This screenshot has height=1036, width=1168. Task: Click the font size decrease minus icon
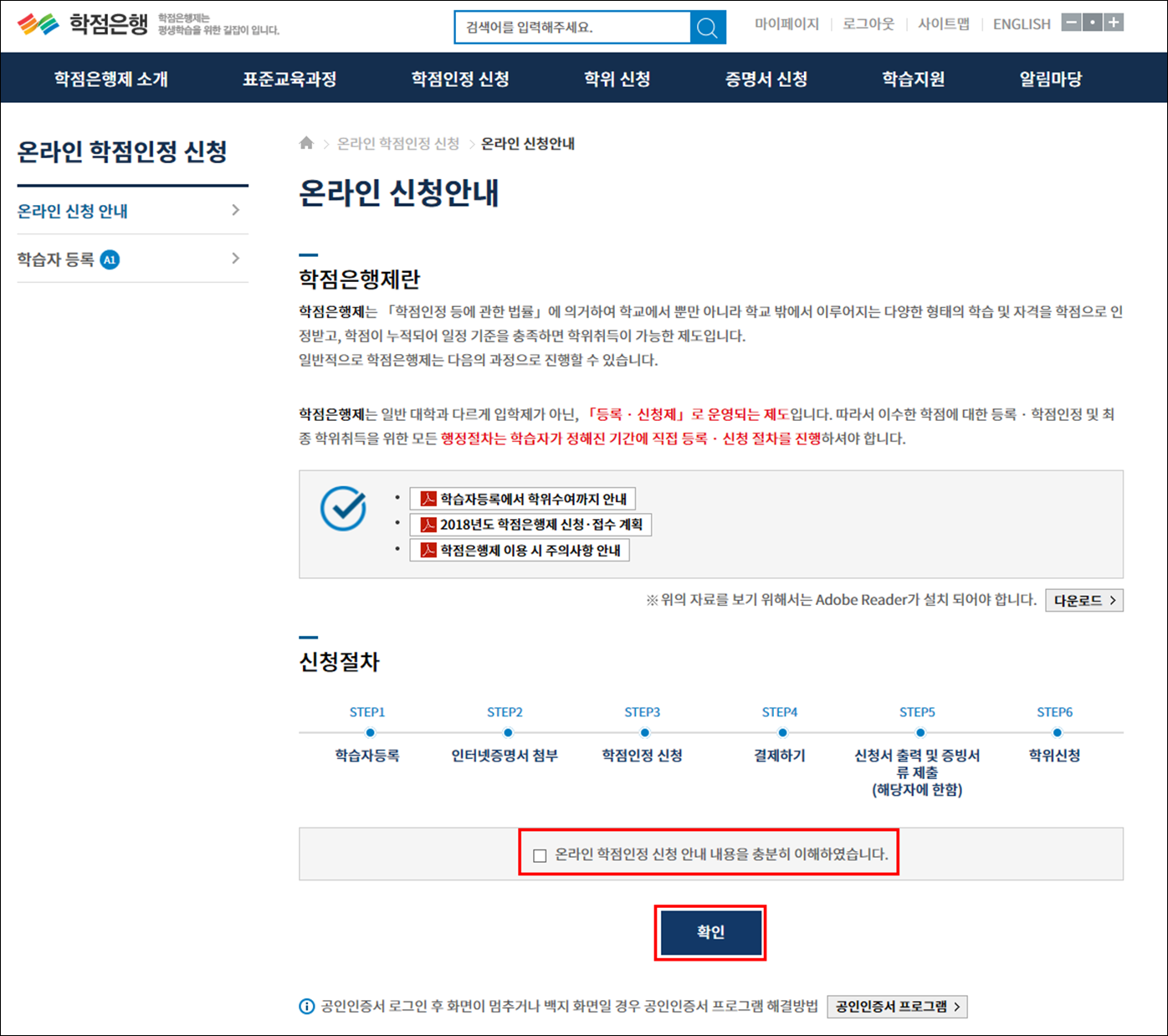coord(1071,23)
